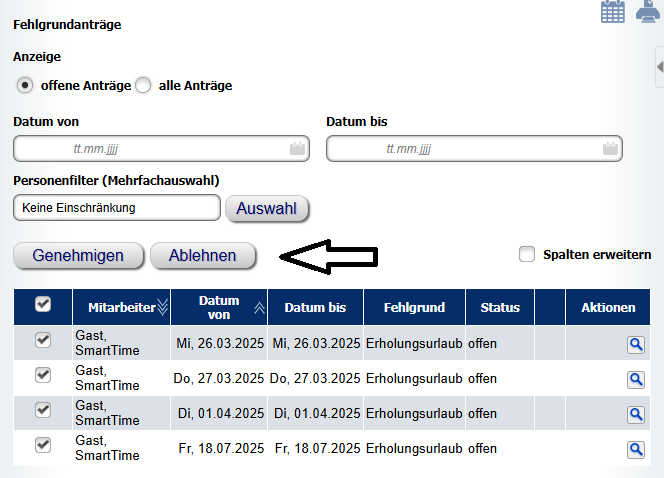Open date picker in Datum von field
The height and width of the screenshot is (478, 664).
pos(297,149)
